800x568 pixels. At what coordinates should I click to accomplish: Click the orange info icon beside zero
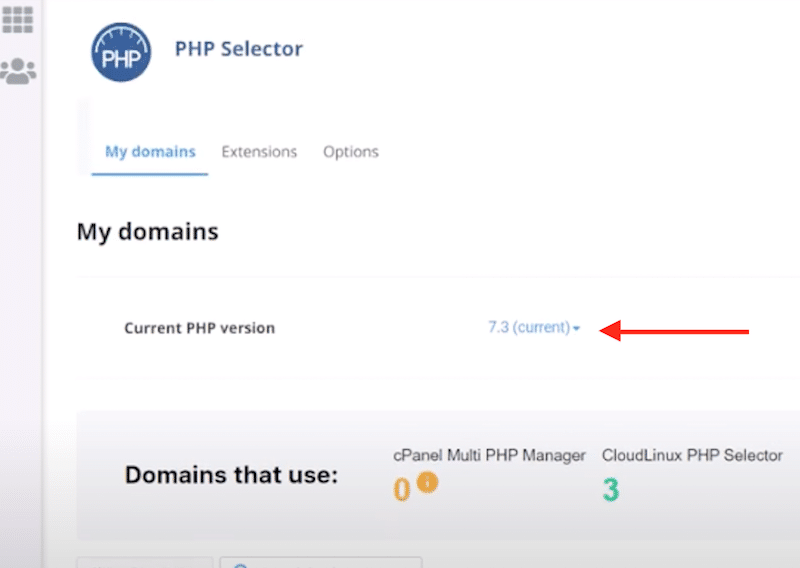[x=427, y=483]
